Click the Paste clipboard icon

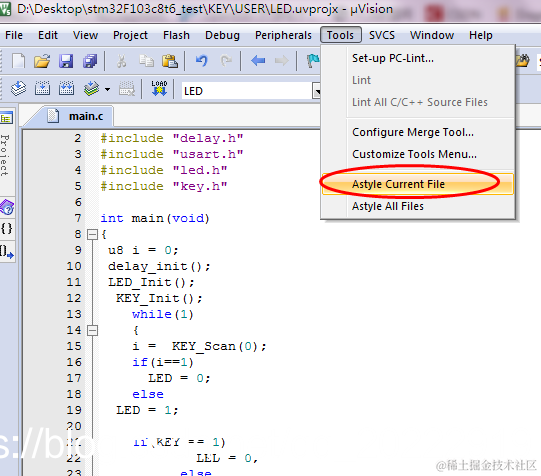coord(170,61)
